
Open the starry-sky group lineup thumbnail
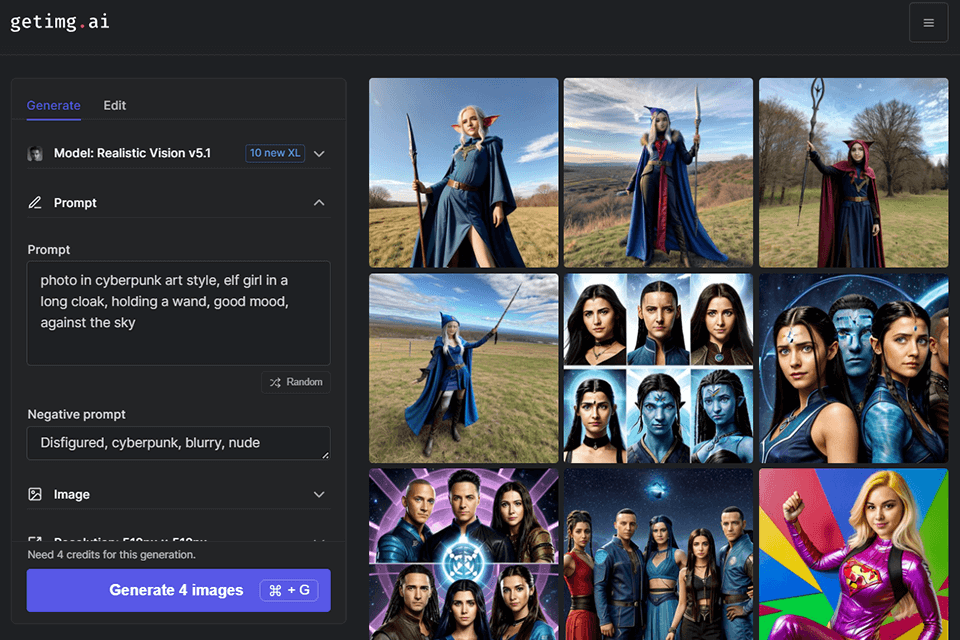pyautogui.click(x=658, y=554)
